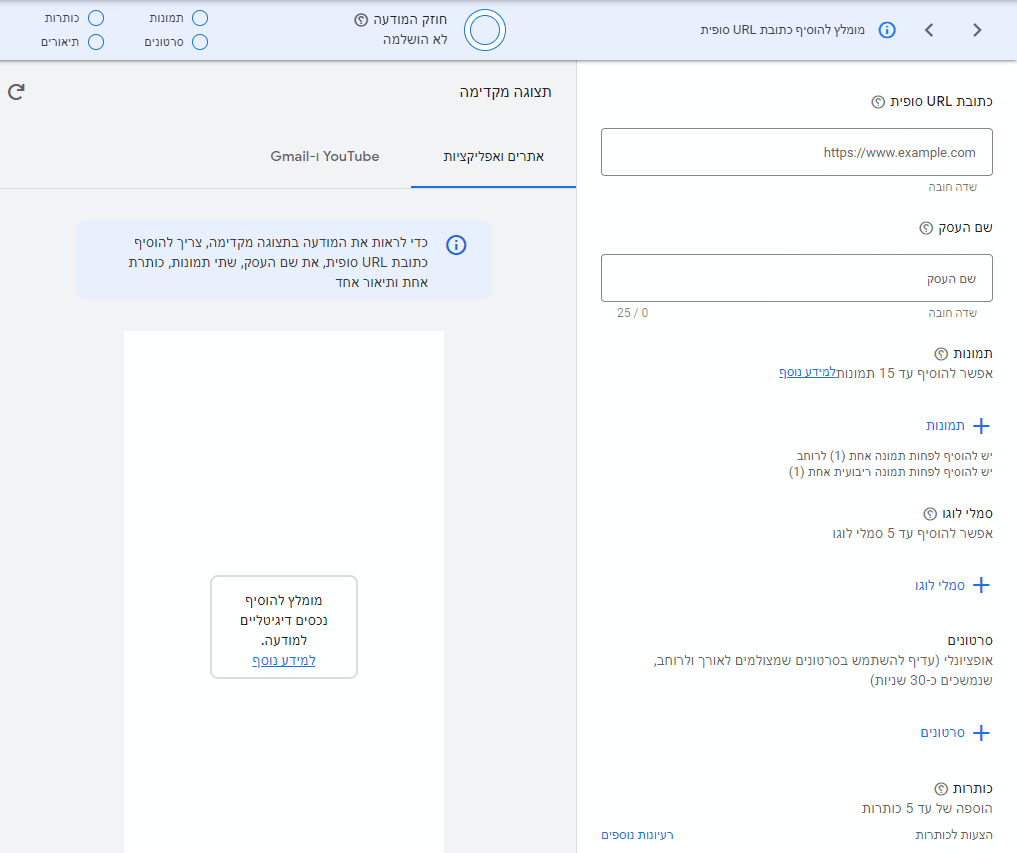This screenshot has height=853, width=1017.
Task: Open למידע נוסף link under תמונות
Action: (808, 372)
